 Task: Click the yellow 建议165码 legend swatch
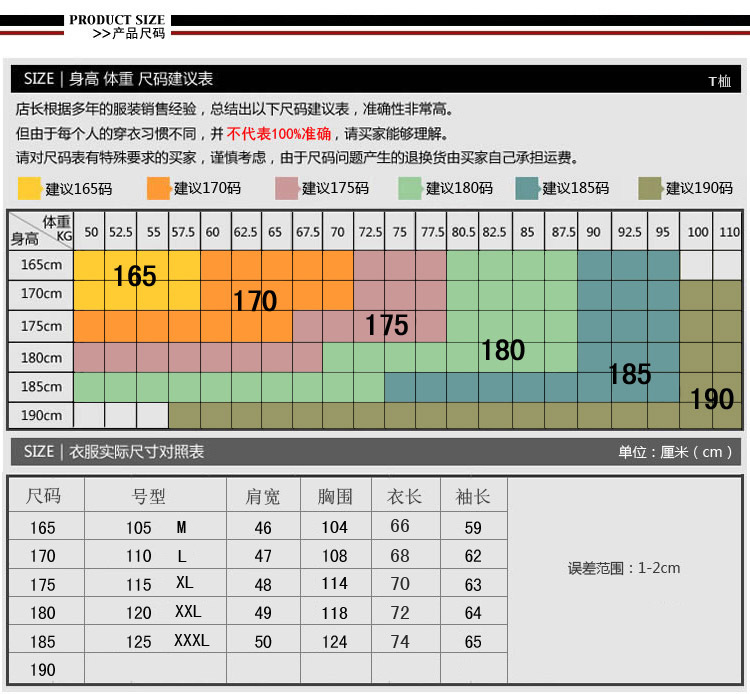click(30, 188)
